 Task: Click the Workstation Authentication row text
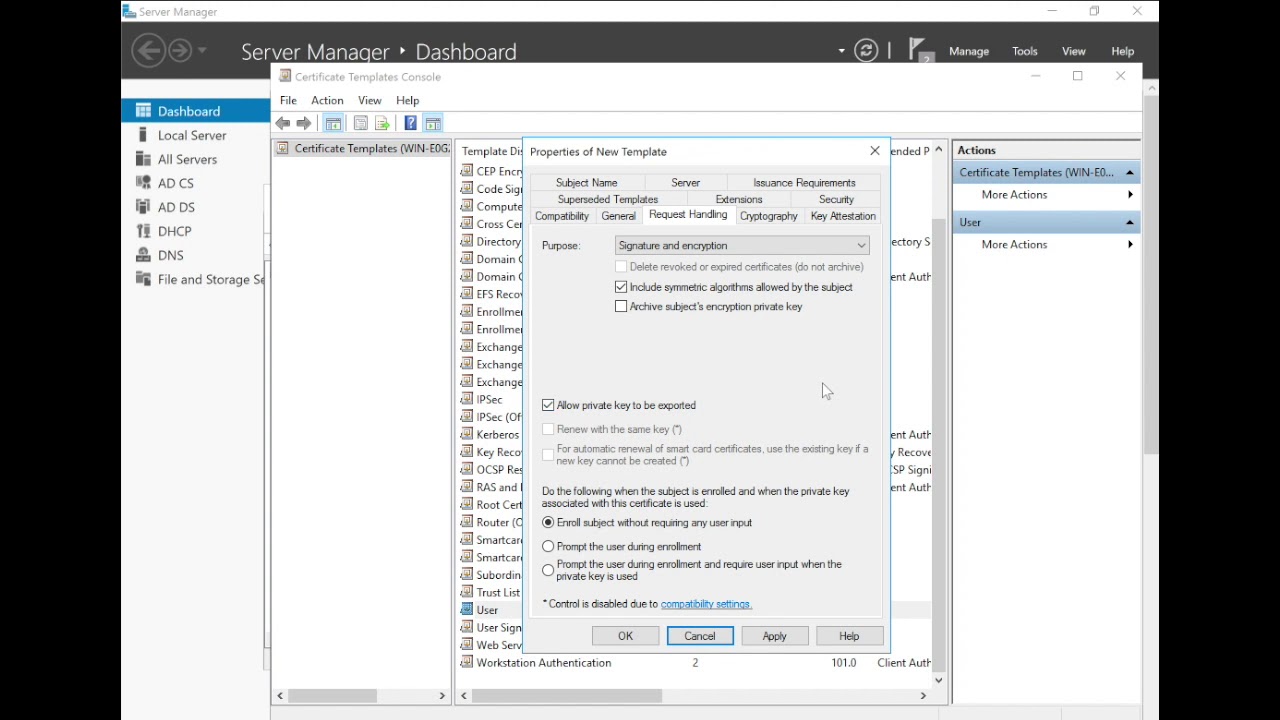[543, 662]
